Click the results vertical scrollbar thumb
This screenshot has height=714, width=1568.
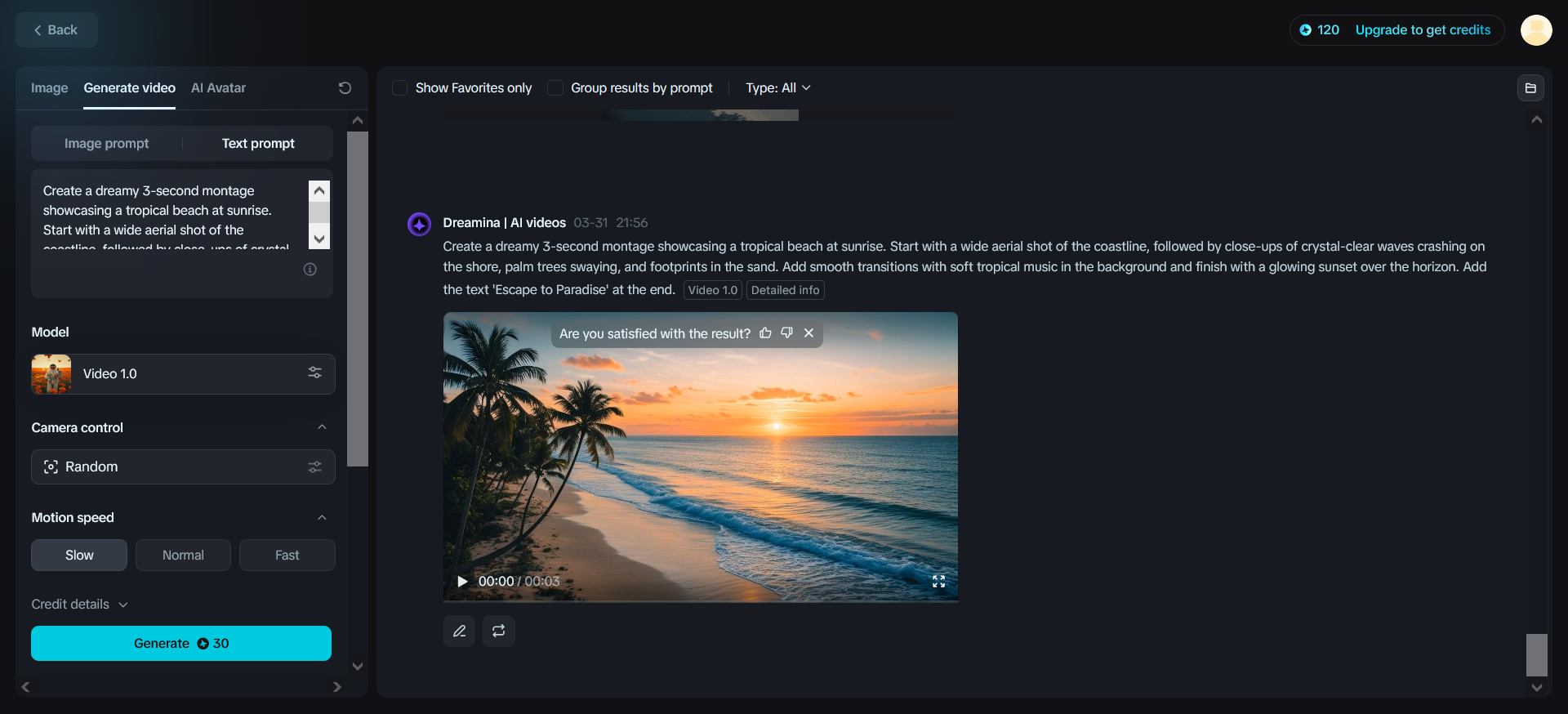(x=1536, y=655)
